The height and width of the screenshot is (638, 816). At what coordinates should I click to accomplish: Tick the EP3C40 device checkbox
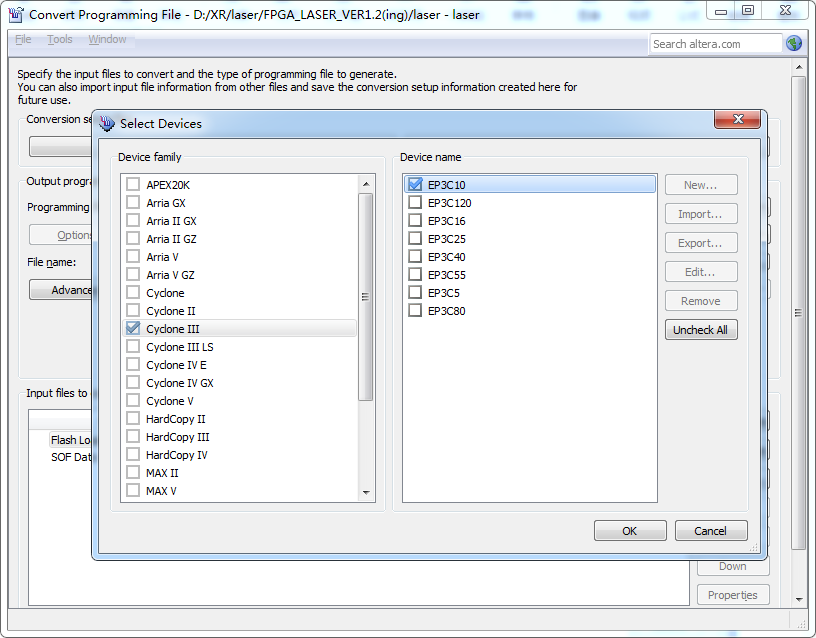415,257
